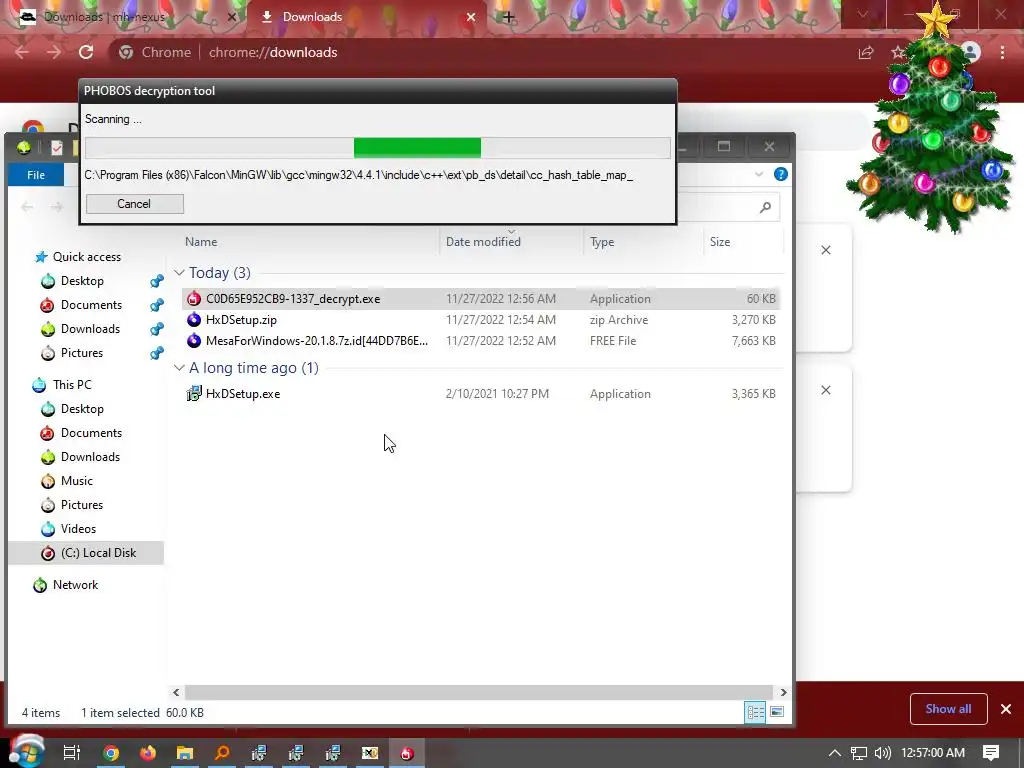Open Pictures under This PC

tap(82, 505)
